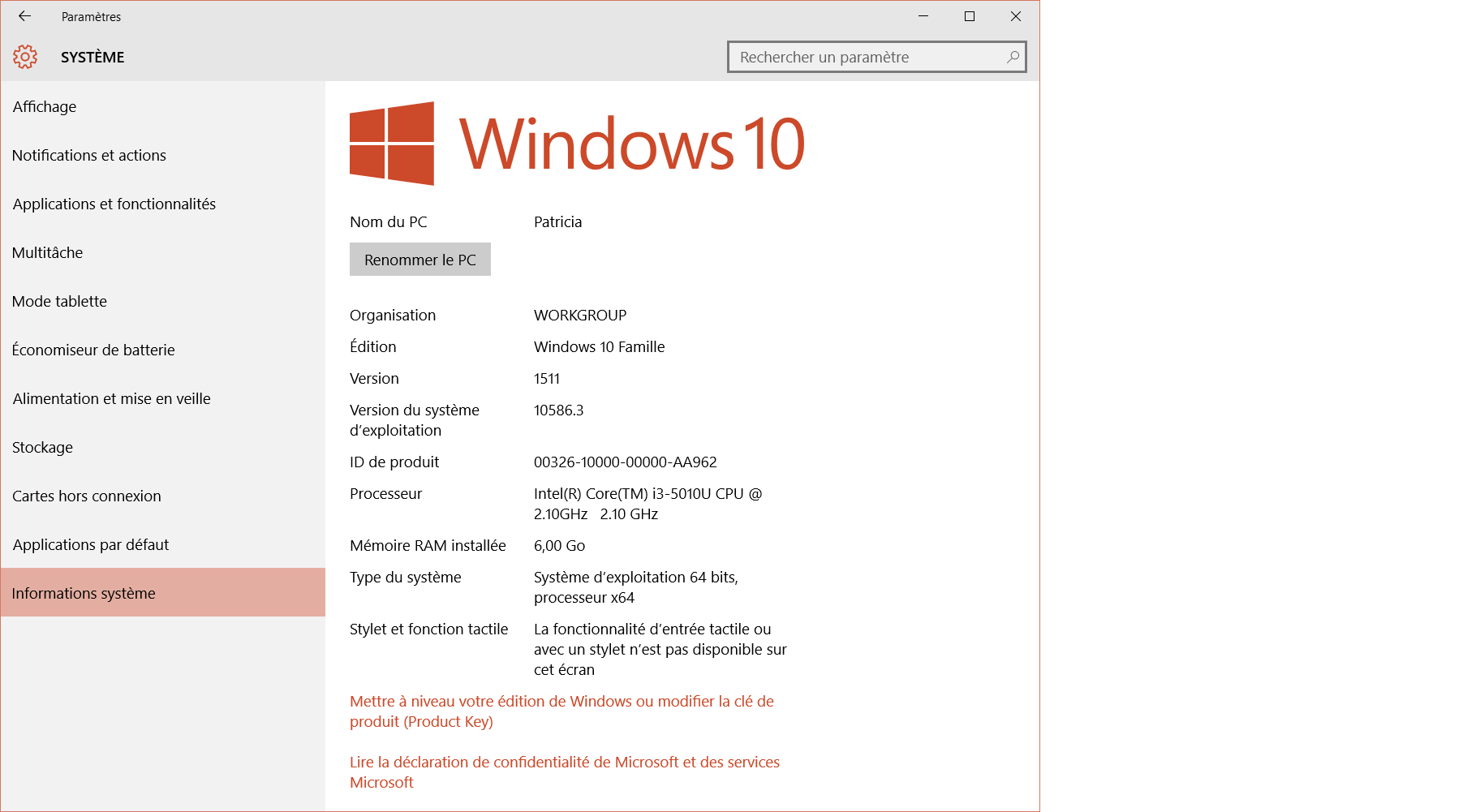The width and height of the screenshot is (1480, 812).
Task: Click the SYSTÈME header title
Action: click(92, 57)
